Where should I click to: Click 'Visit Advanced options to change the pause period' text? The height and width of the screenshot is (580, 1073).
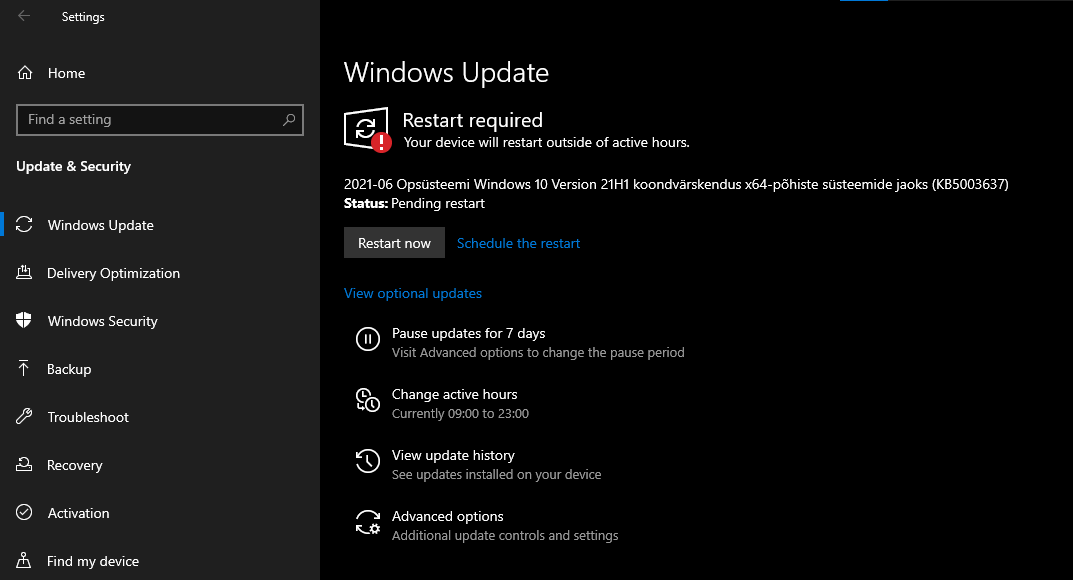538,353
